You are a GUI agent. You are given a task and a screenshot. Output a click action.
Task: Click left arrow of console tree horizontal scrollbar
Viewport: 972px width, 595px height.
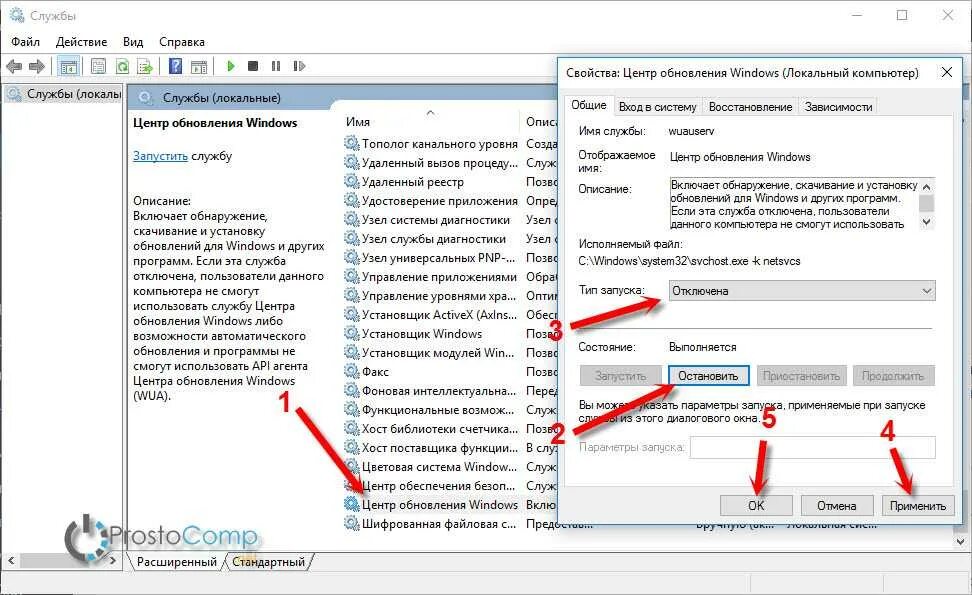tap(11, 560)
